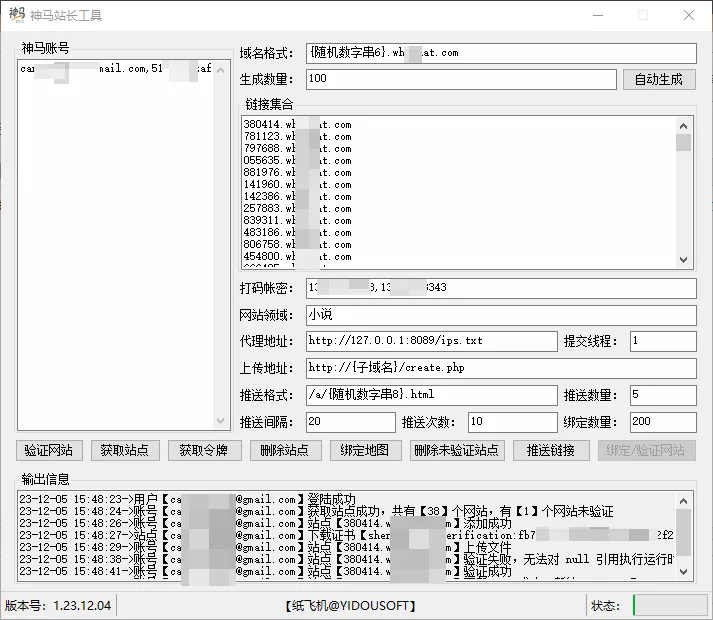
Task: Click the 纸飞机@YIDOUSOFT status text
Action: click(x=351, y=605)
